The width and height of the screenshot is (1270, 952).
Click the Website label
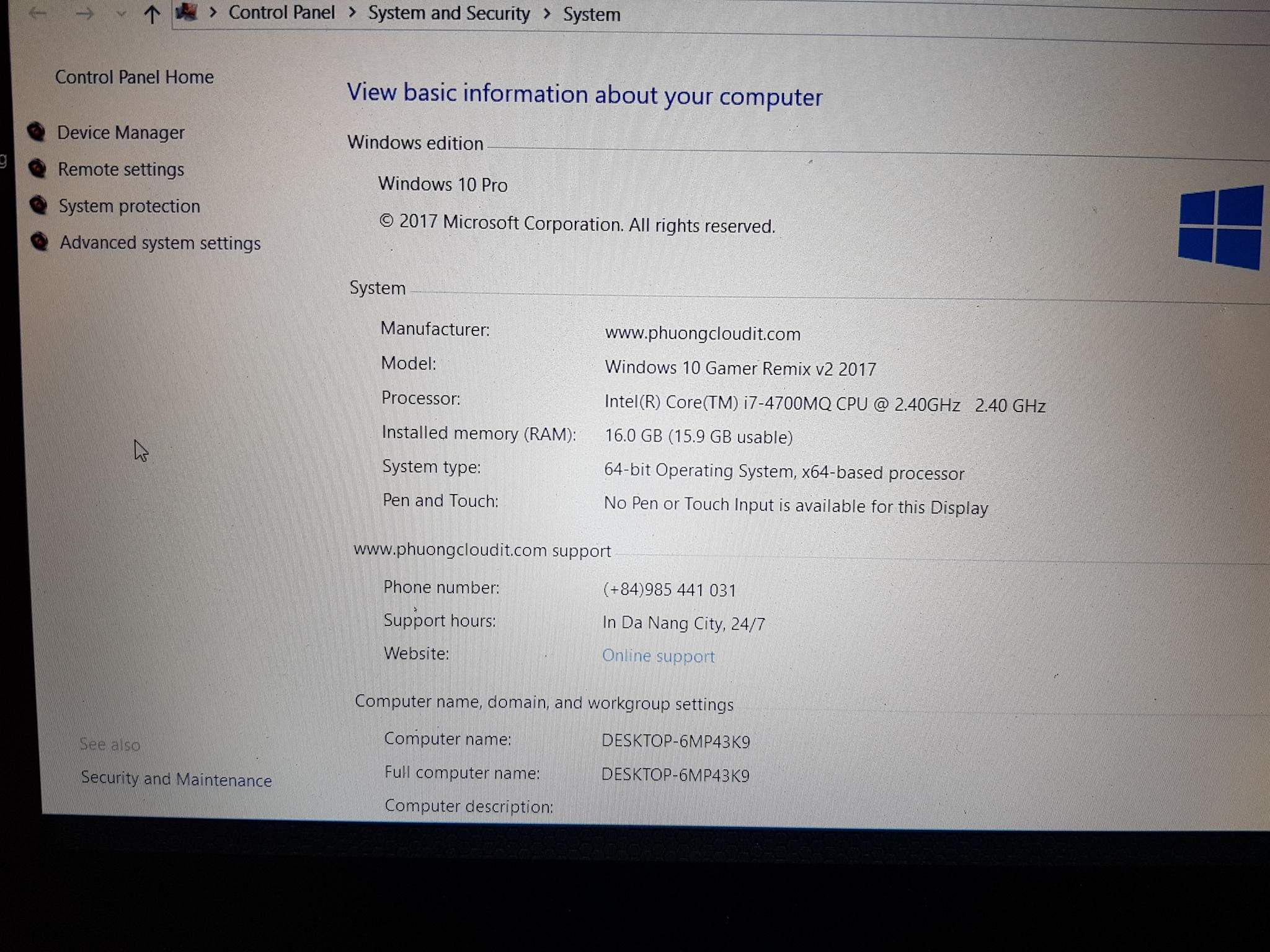click(x=417, y=653)
